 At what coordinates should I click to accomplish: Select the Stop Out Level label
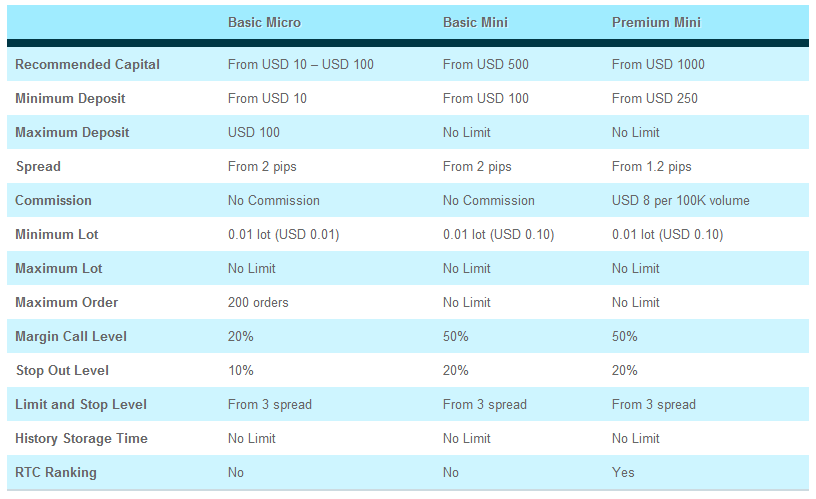click(x=62, y=370)
